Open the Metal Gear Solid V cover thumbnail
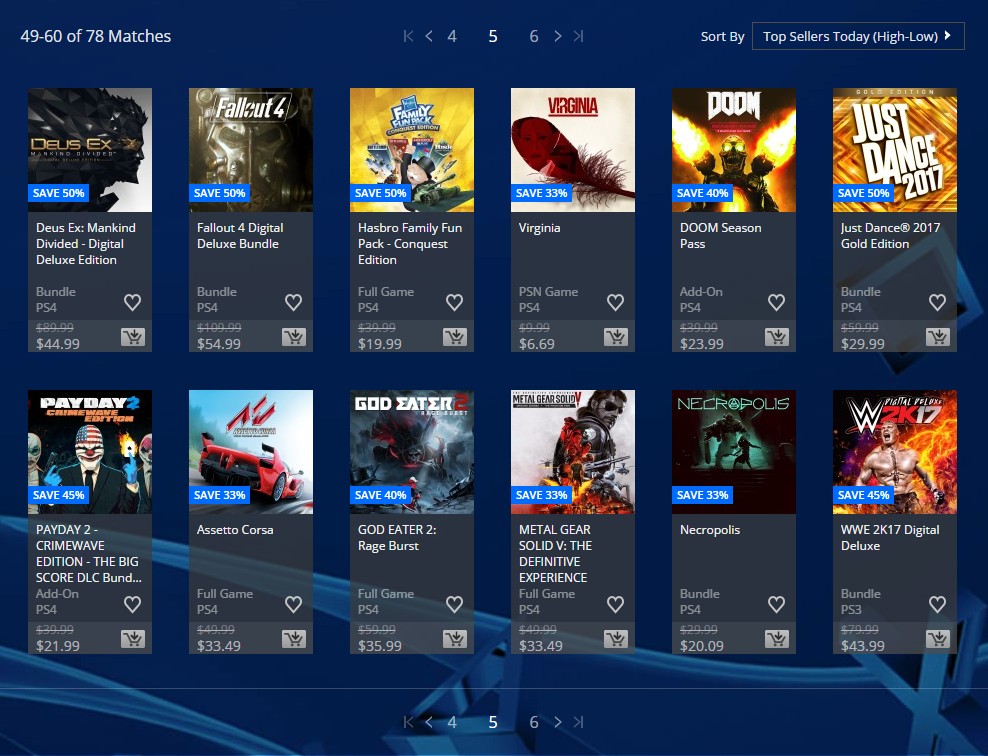 572,451
